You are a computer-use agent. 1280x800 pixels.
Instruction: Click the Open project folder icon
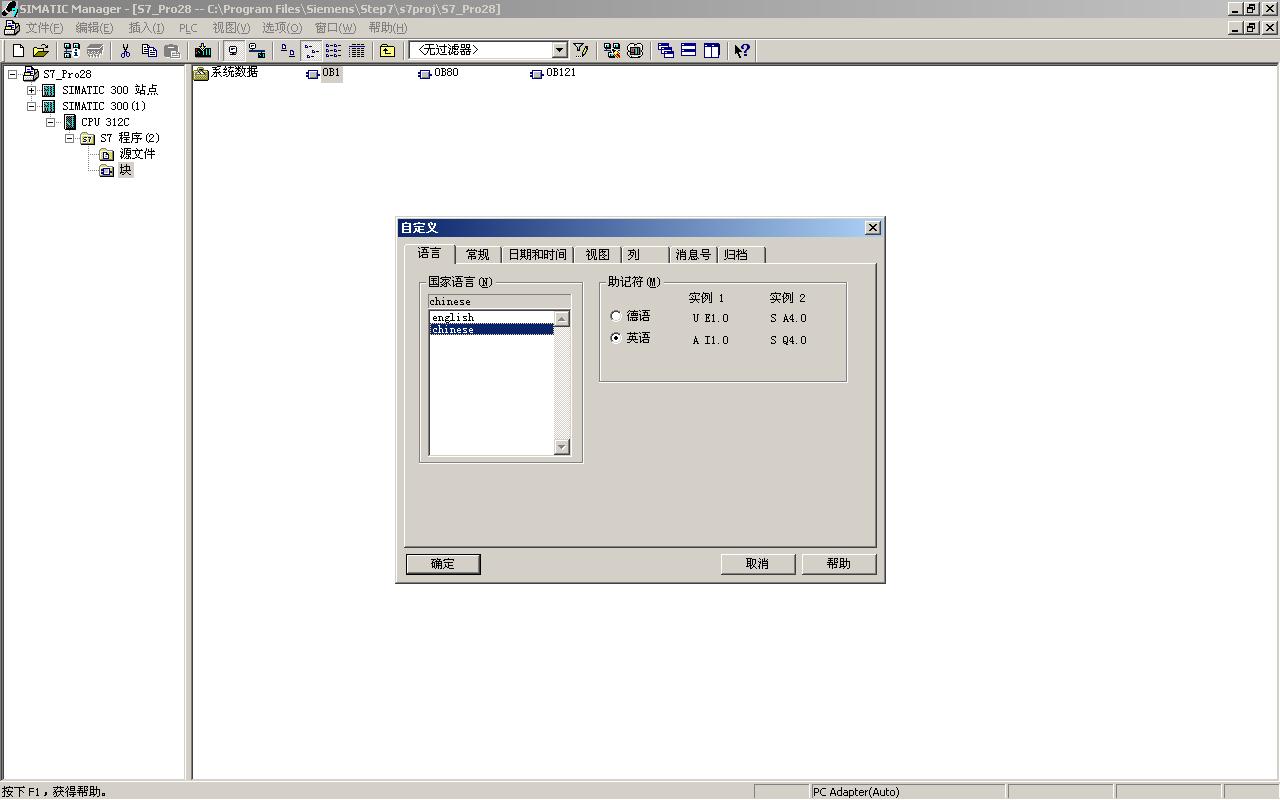click(41, 50)
